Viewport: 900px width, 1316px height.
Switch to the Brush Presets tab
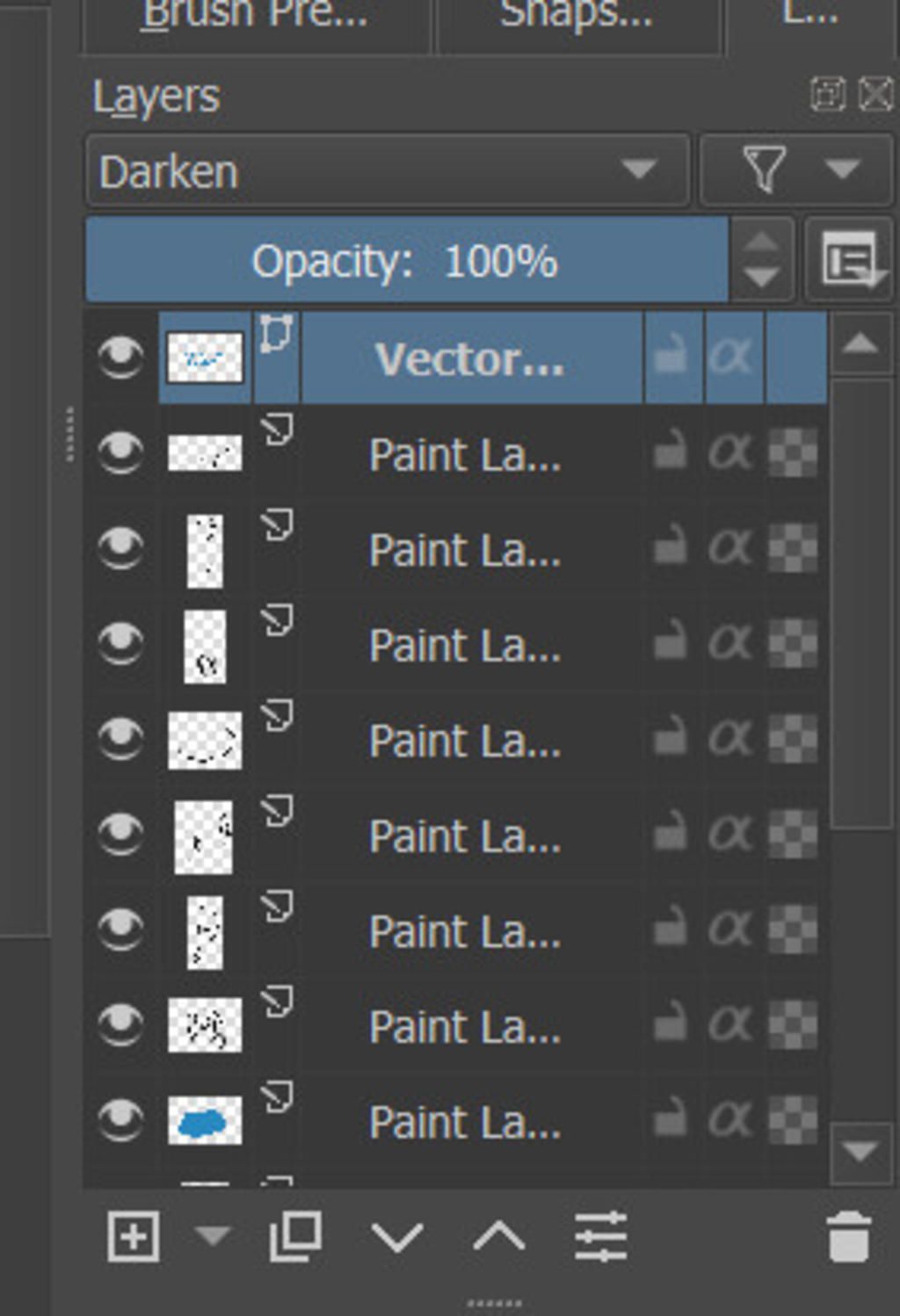(255, 18)
